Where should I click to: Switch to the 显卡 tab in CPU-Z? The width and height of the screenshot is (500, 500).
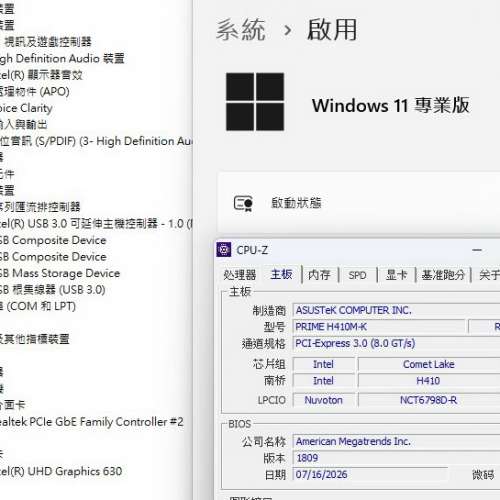(396, 275)
